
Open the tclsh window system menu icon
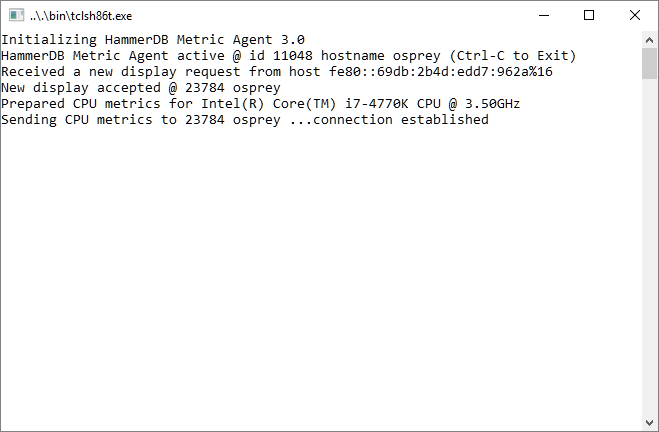click(16, 16)
